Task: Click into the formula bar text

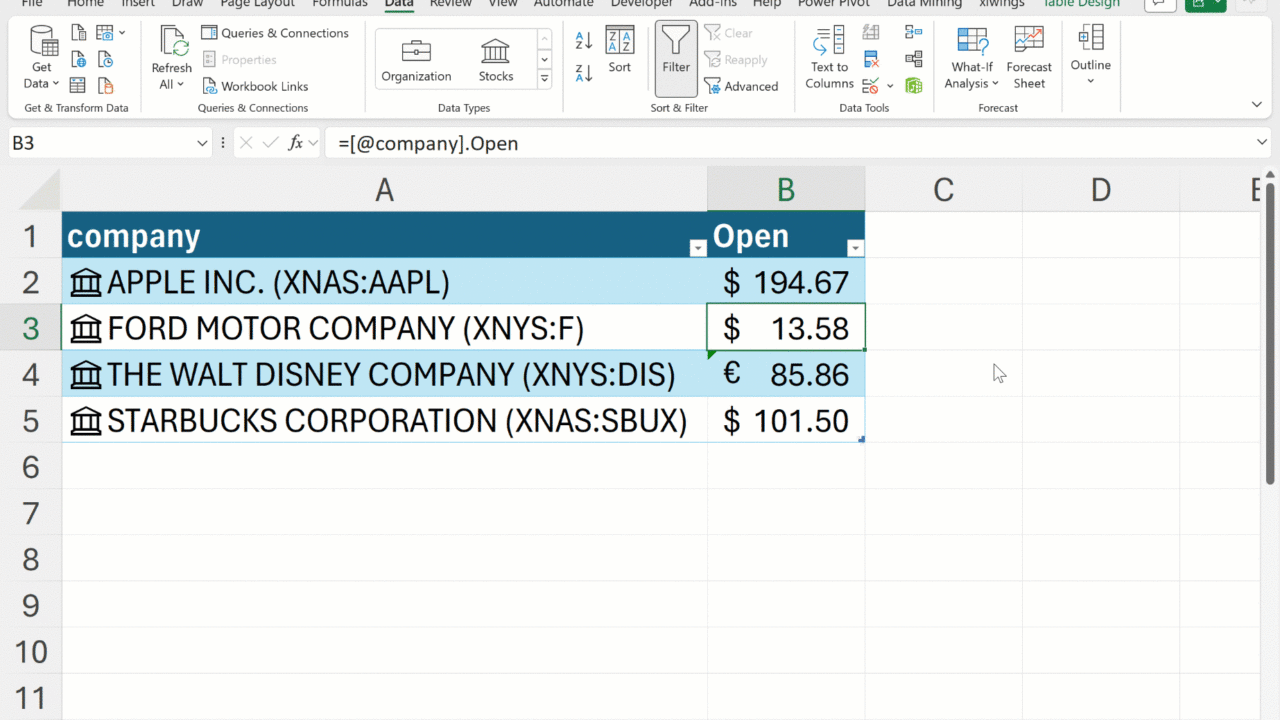Action: click(x=788, y=143)
